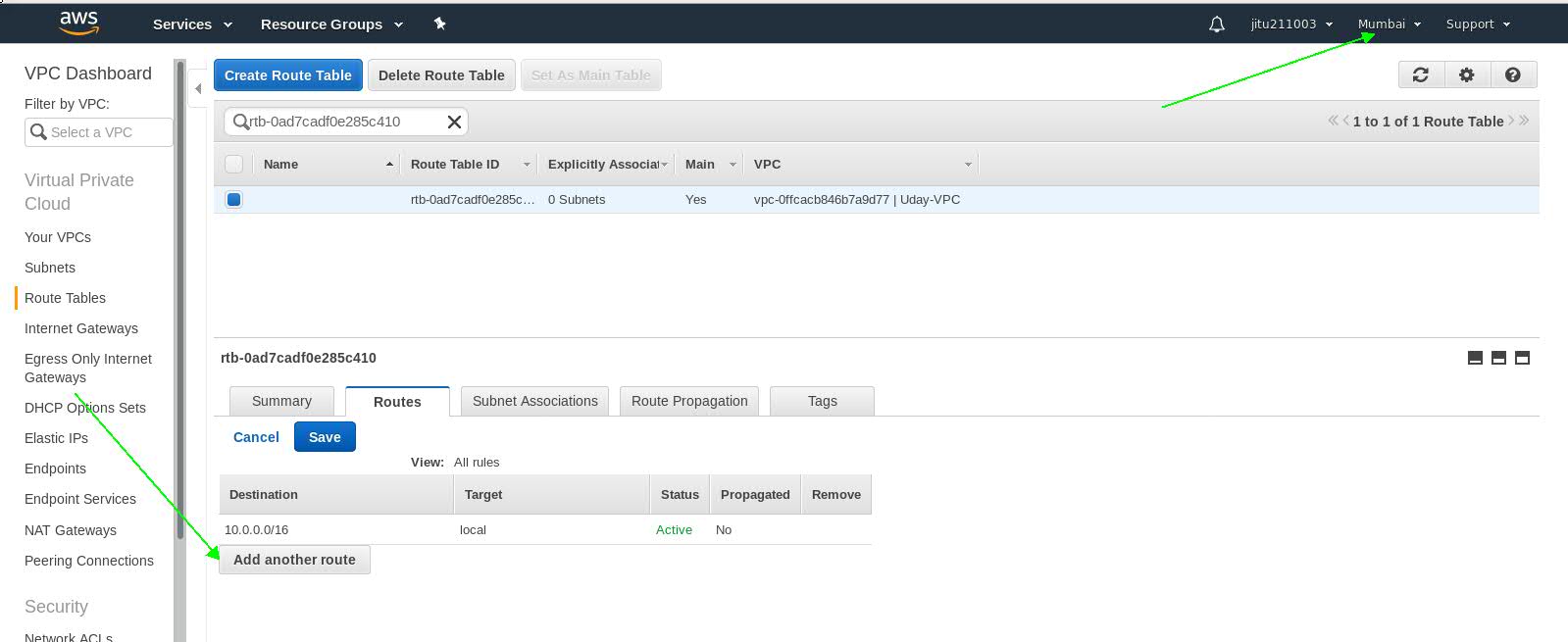The image size is (1568, 642).
Task: Open the Mumbai region selector
Action: click(x=1389, y=25)
